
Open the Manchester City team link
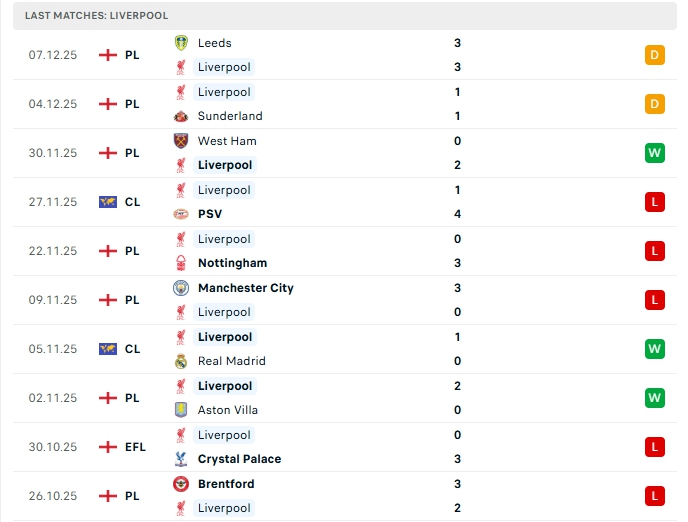click(x=245, y=288)
